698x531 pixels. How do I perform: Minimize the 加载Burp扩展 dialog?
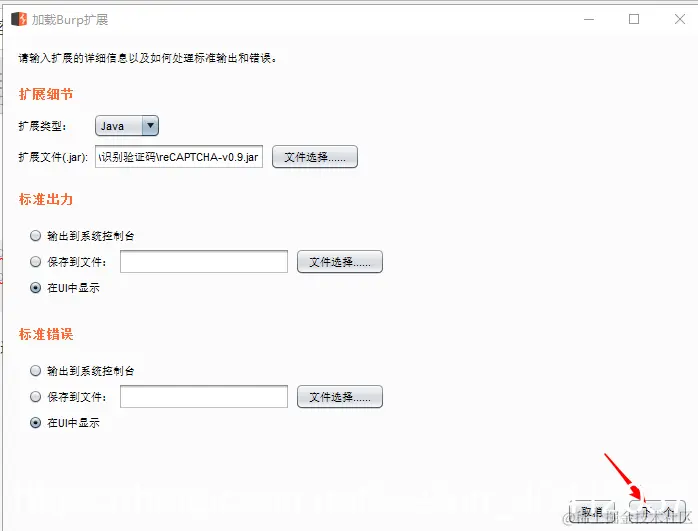point(589,19)
